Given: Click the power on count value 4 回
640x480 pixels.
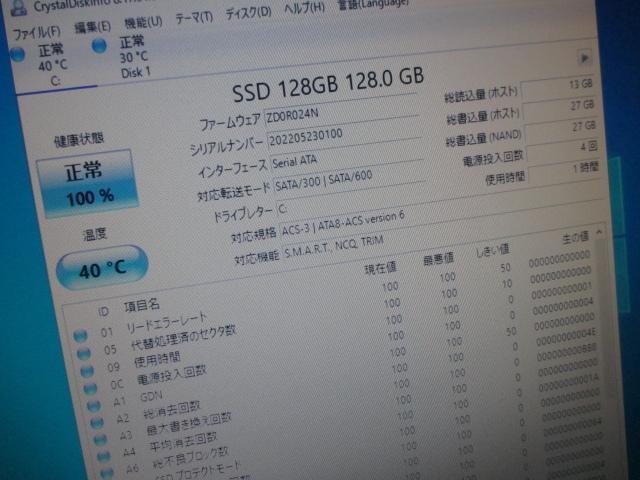Looking at the screenshot, I should pyautogui.click(x=563, y=151).
